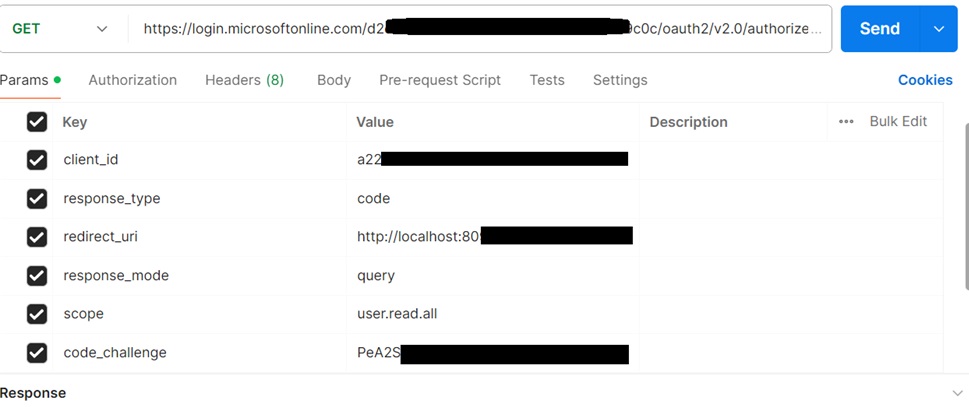Viewport: 969px width, 411px height.
Task: Disable the response_type parameter checkbox
Action: (x=37, y=198)
